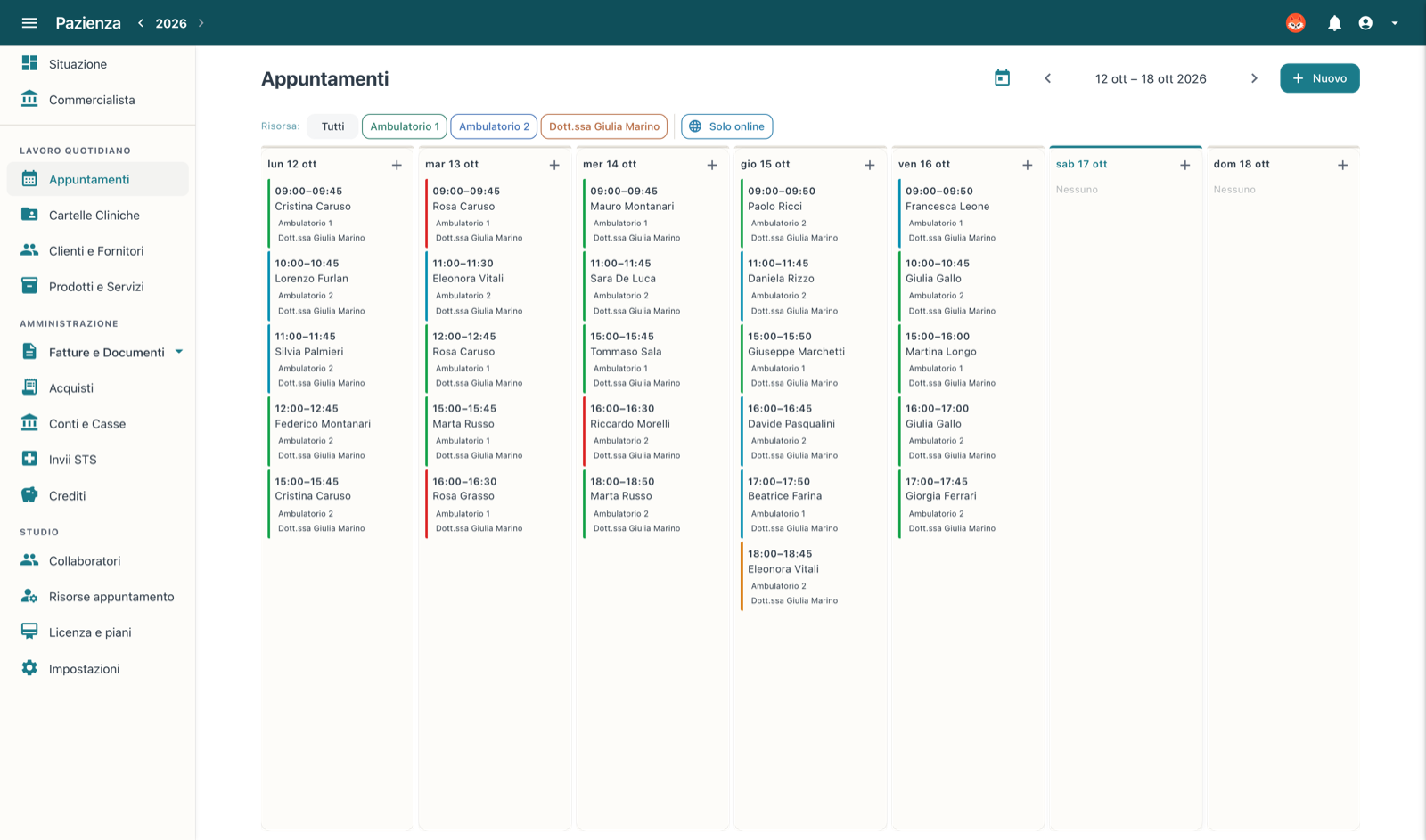Add appointment on mar 13 ott
1426x840 pixels.
[554, 165]
